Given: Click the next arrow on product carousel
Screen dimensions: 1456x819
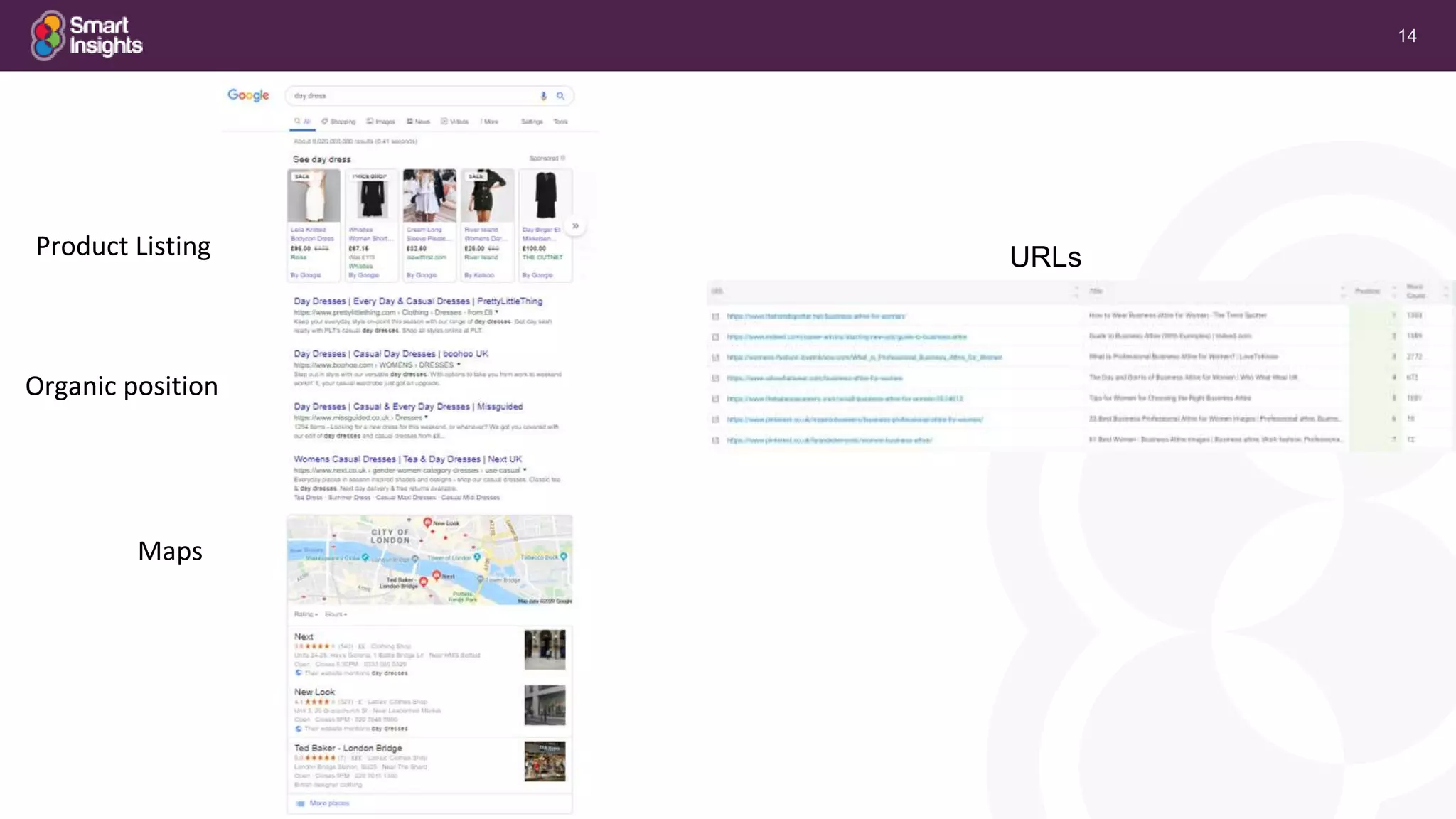Looking at the screenshot, I should [x=575, y=226].
